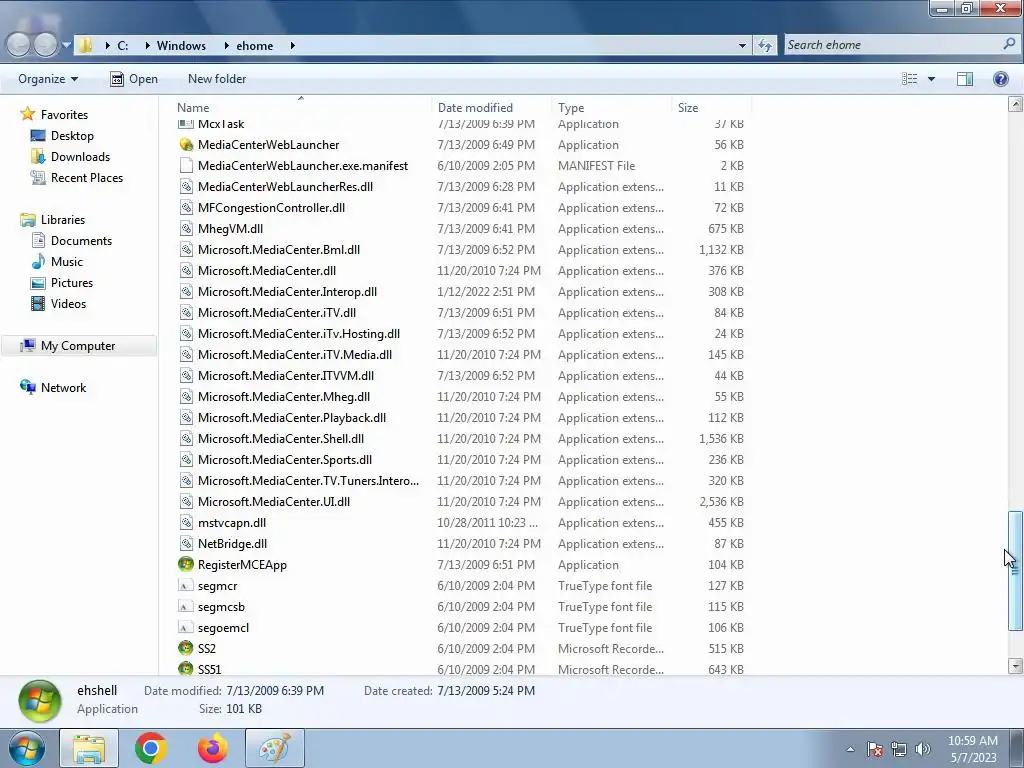Select Microsoft.MediaCenter.Shell.dll file
This screenshot has height=768, width=1024.
click(x=281, y=439)
